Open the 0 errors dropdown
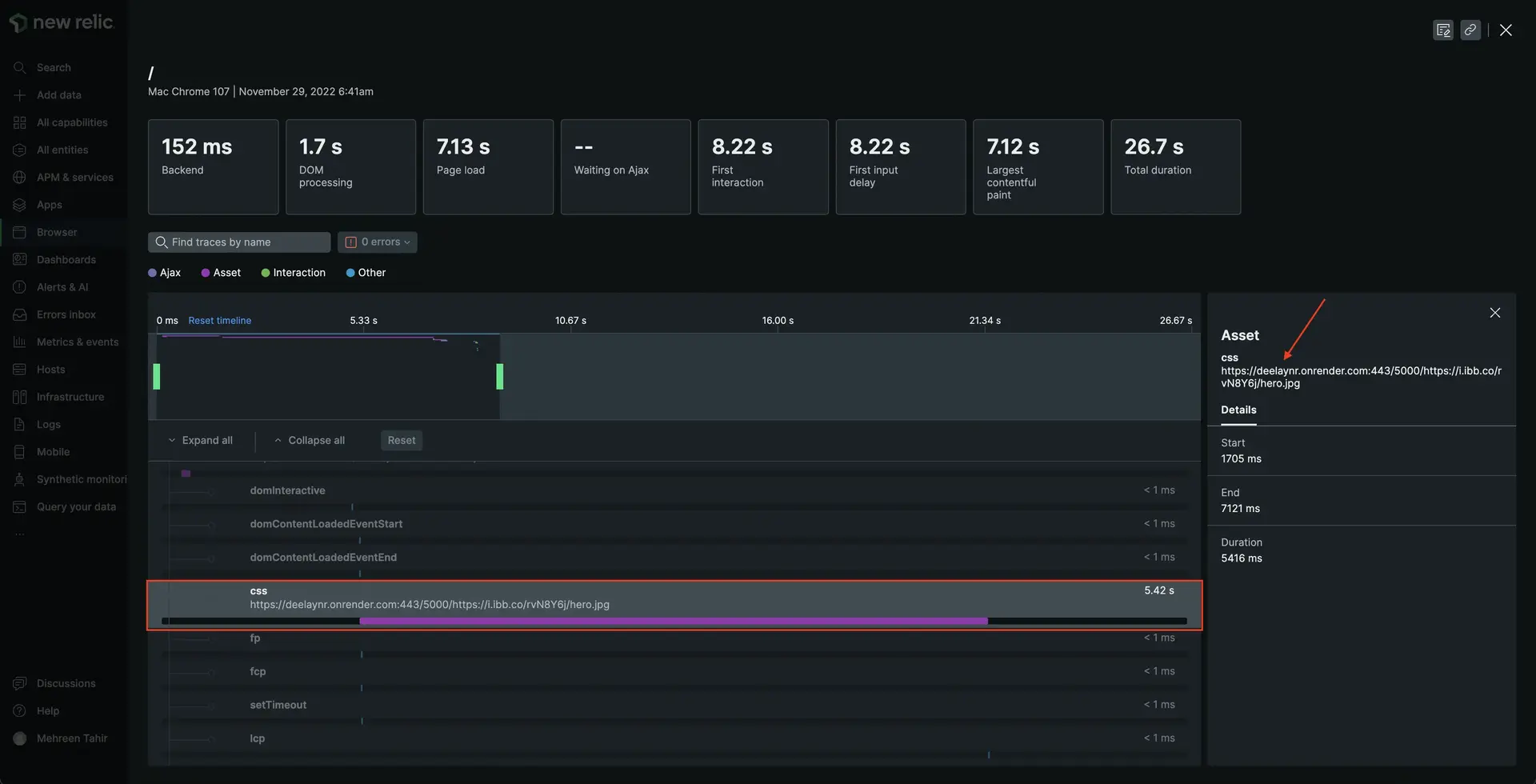The width and height of the screenshot is (1536, 784). (x=377, y=242)
